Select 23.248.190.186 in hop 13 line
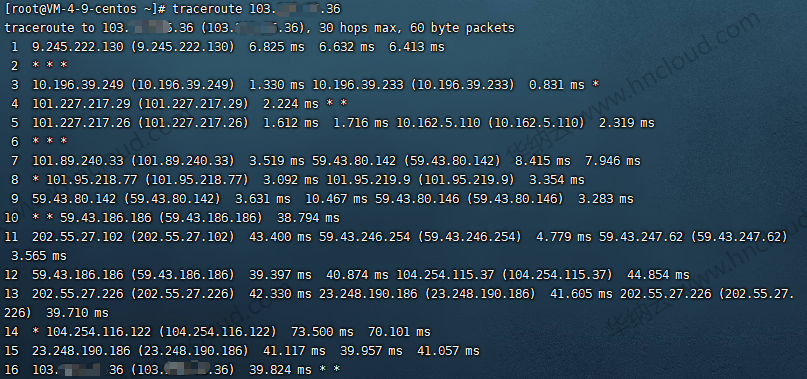The width and height of the screenshot is (807, 379). coord(368,294)
